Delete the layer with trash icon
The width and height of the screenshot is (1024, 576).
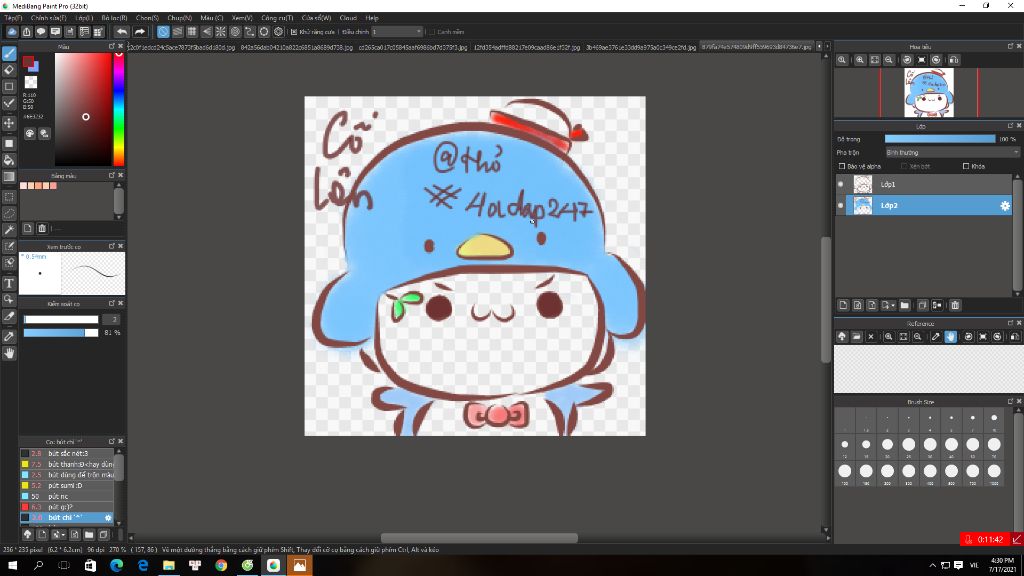955,305
